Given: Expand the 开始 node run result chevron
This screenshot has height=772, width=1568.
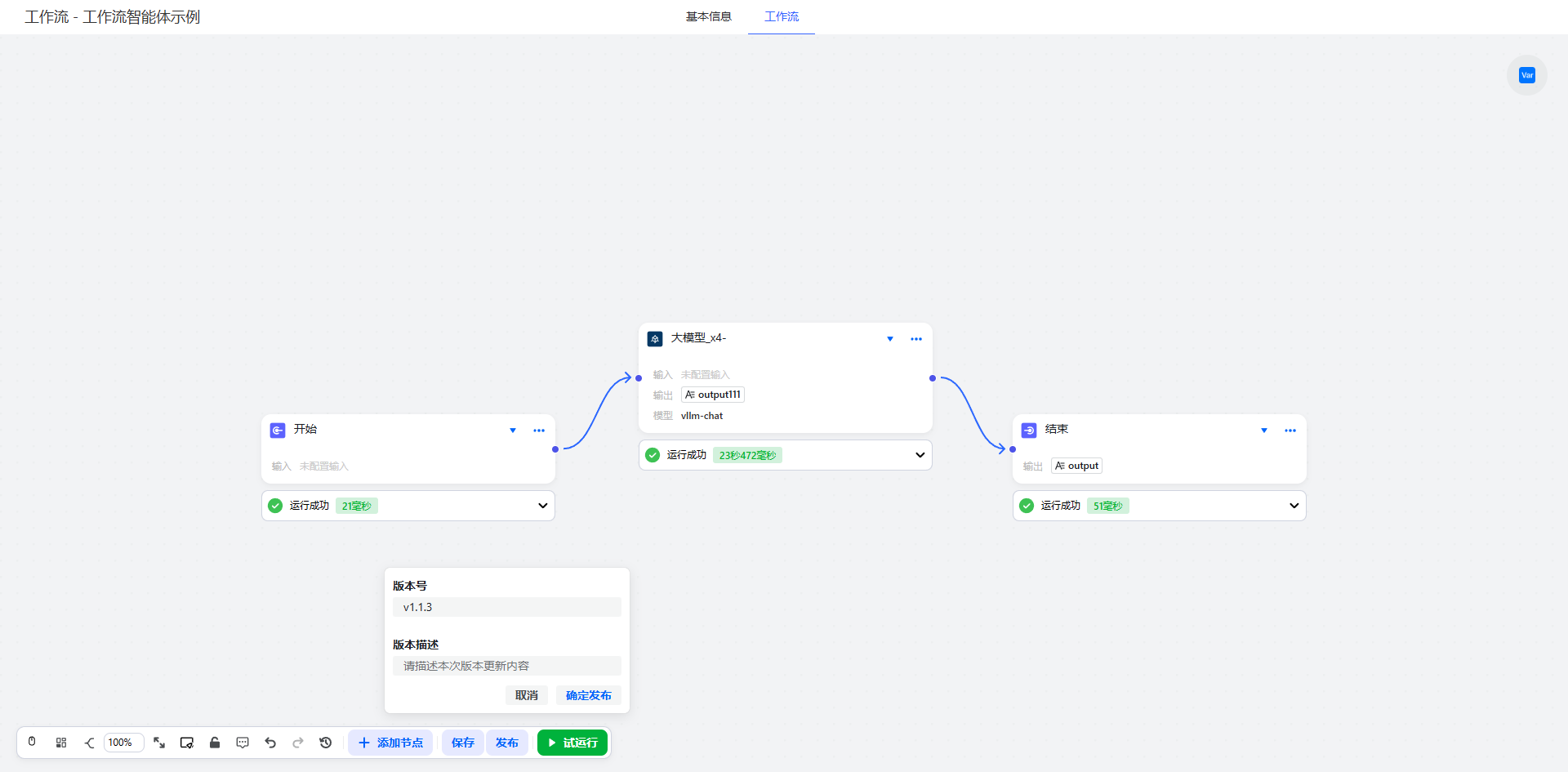Looking at the screenshot, I should (x=542, y=506).
